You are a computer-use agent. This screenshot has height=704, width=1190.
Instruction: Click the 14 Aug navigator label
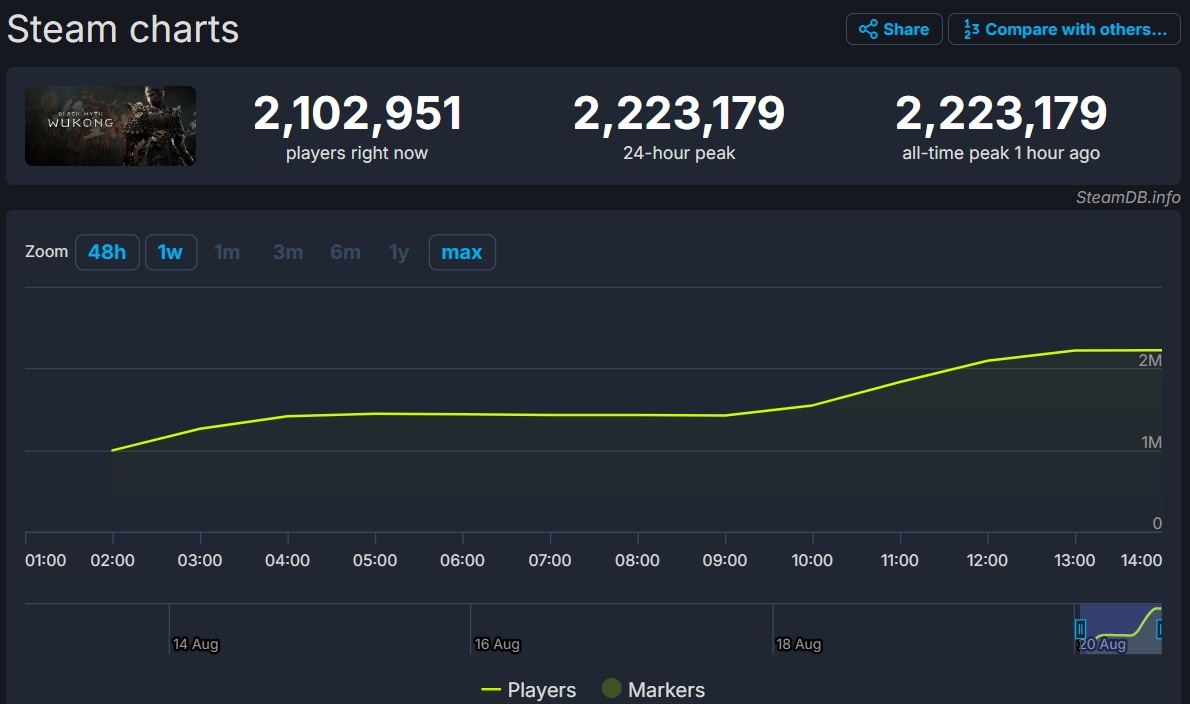point(196,644)
